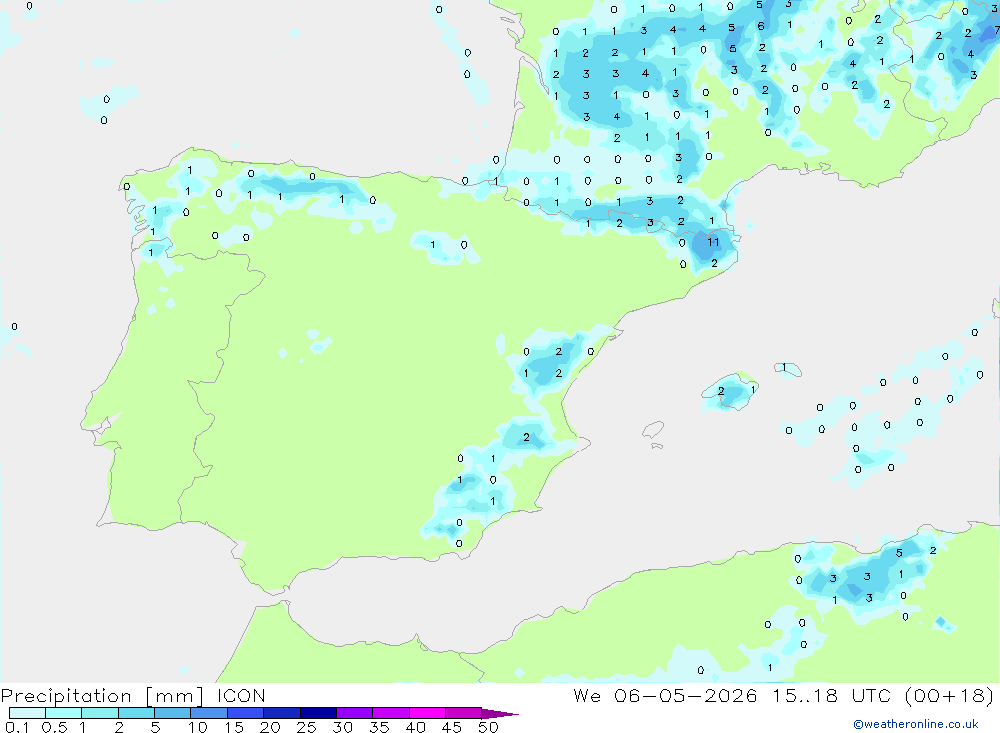The image size is (1000, 733).
Task: Select legend swatch between 20 and 25
Action: pyautogui.click(x=281, y=713)
